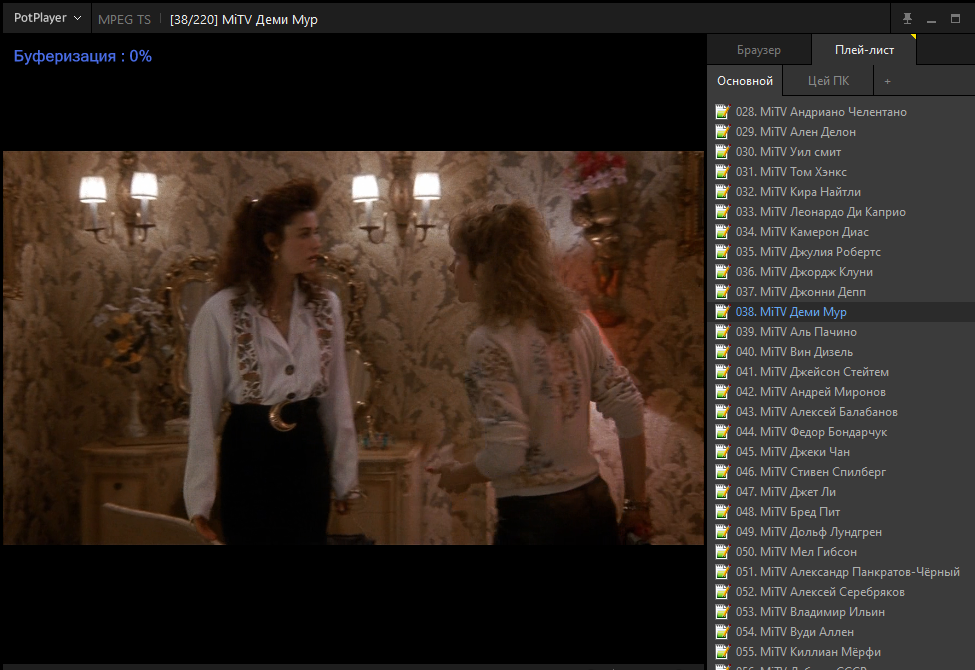Click file icon beside 040. MiTV Вин Дизель
Viewport: 975px width, 670px height.
[x=723, y=352]
